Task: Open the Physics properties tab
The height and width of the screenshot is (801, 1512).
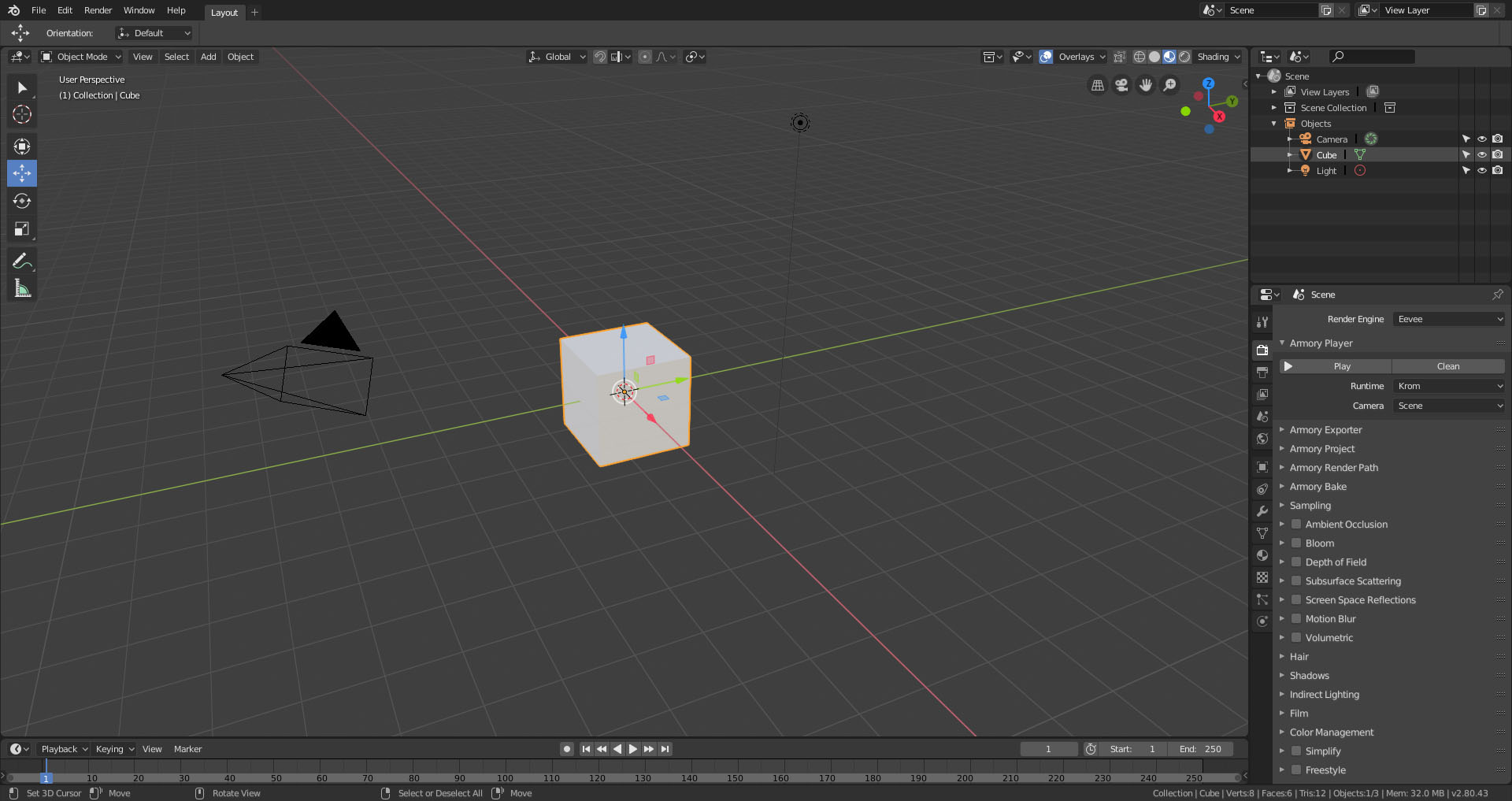Action: pyautogui.click(x=1262, y=621)
